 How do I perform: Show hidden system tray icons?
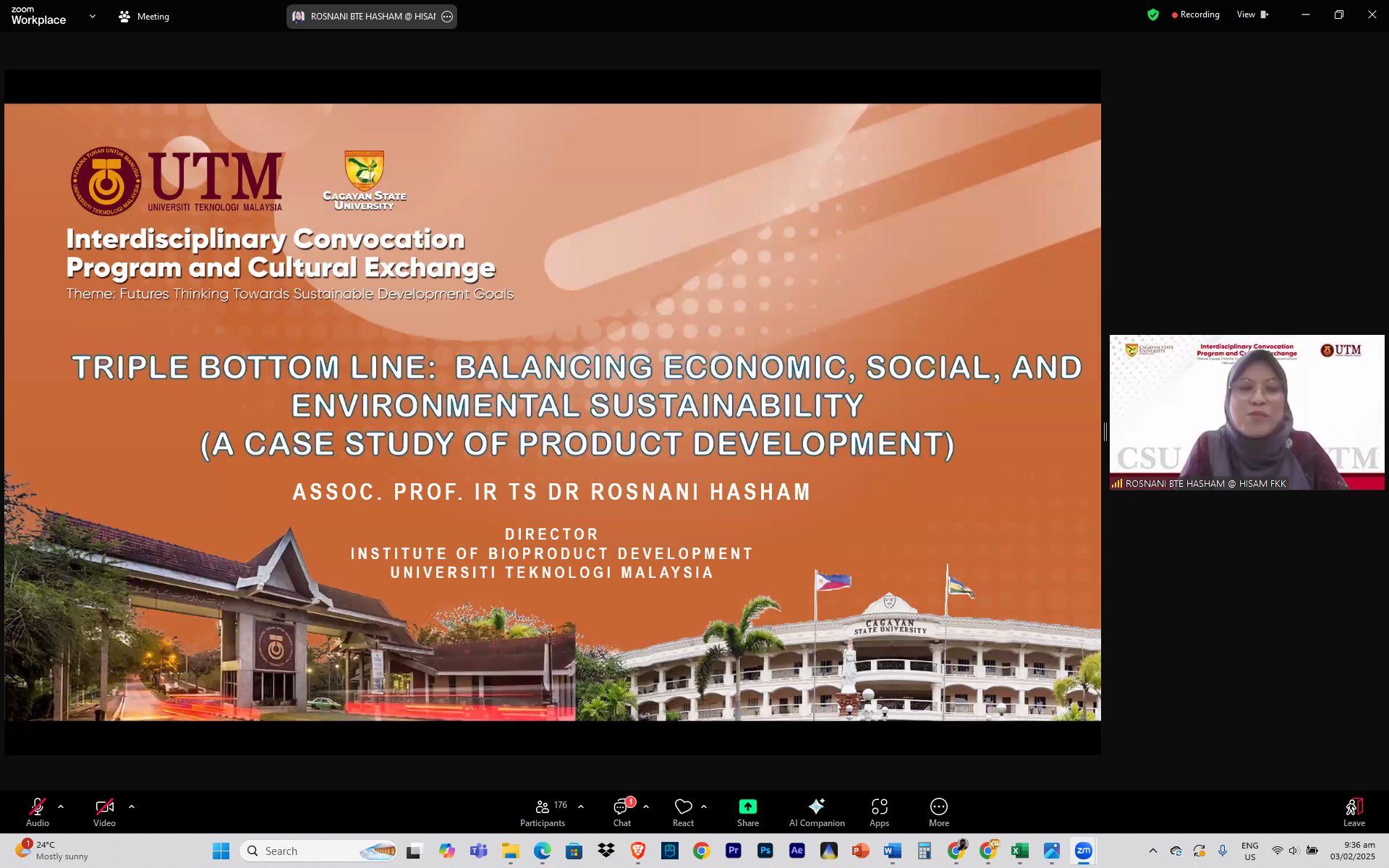point(1153,851)
